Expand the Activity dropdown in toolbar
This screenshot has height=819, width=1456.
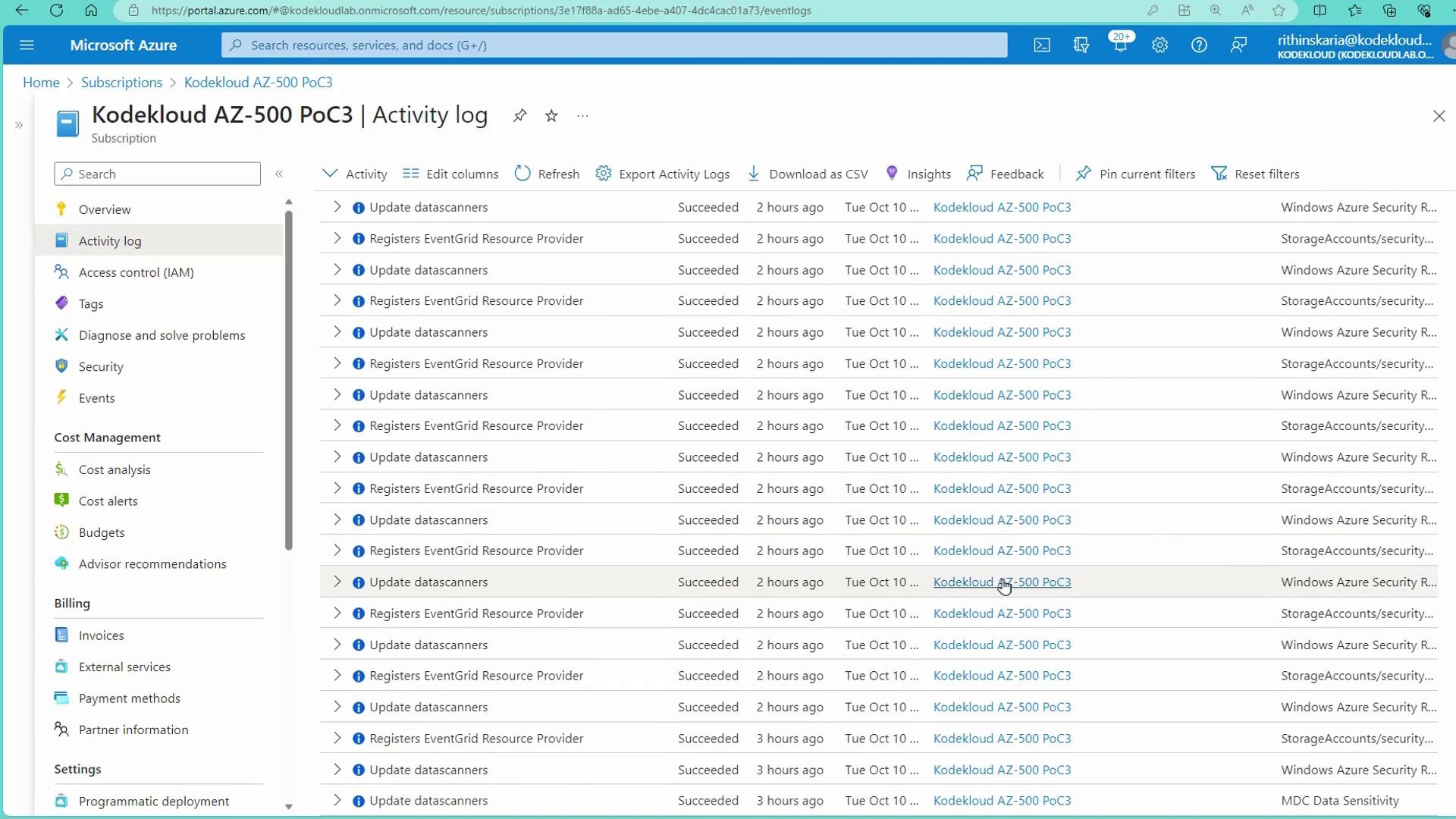click(355, 174)
